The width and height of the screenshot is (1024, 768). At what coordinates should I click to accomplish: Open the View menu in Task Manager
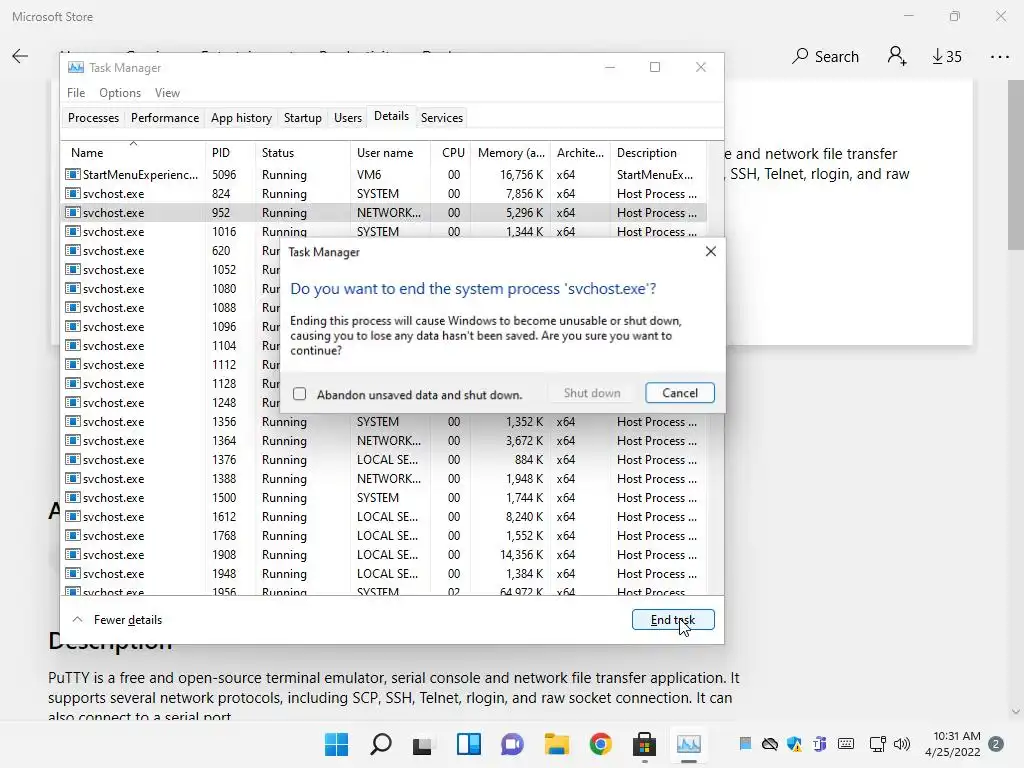[x=167, y=93]
